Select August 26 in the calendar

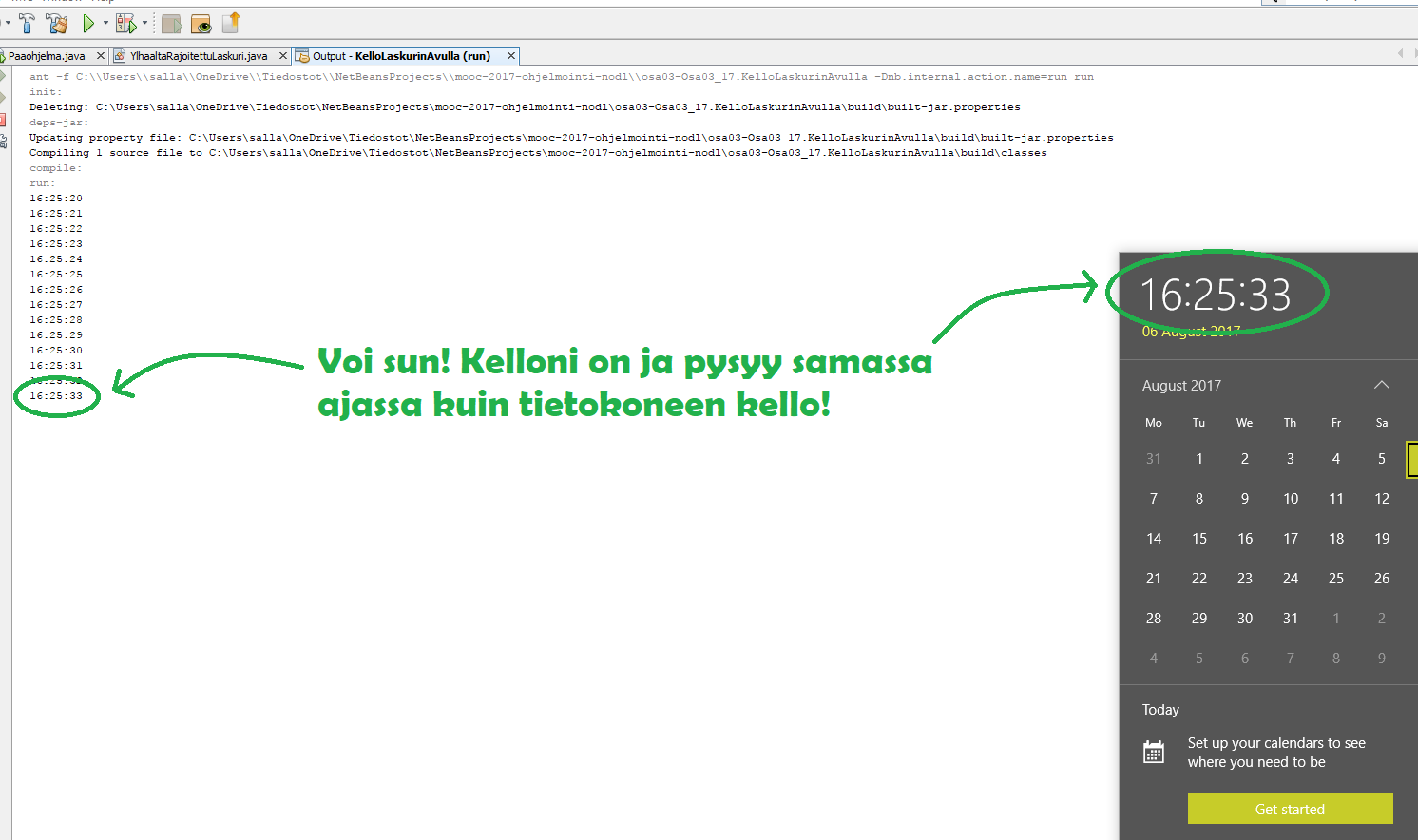click(1382, 579)
